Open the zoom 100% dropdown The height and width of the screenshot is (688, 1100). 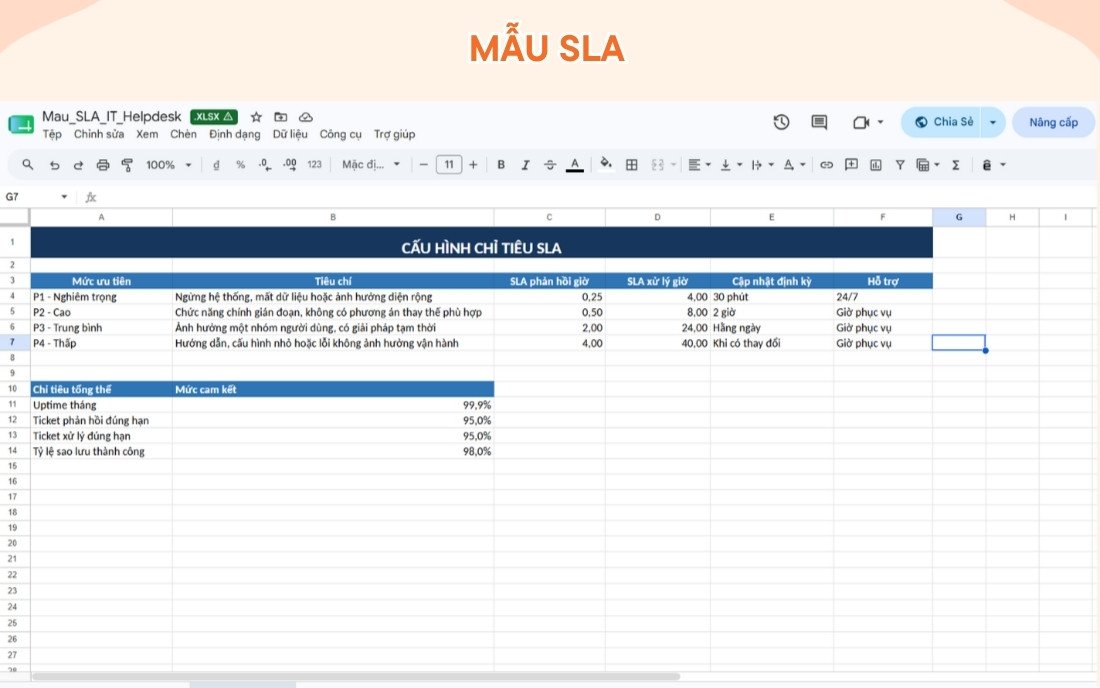[168, 165]
